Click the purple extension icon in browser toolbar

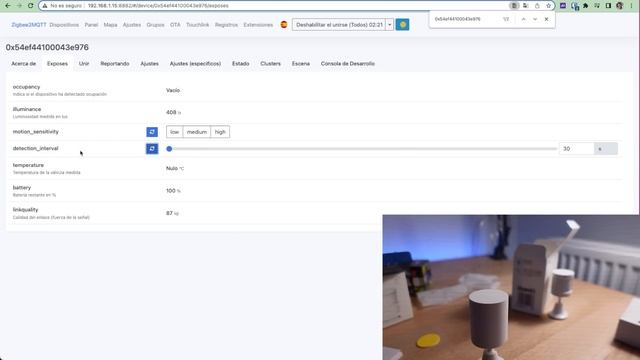563,6
